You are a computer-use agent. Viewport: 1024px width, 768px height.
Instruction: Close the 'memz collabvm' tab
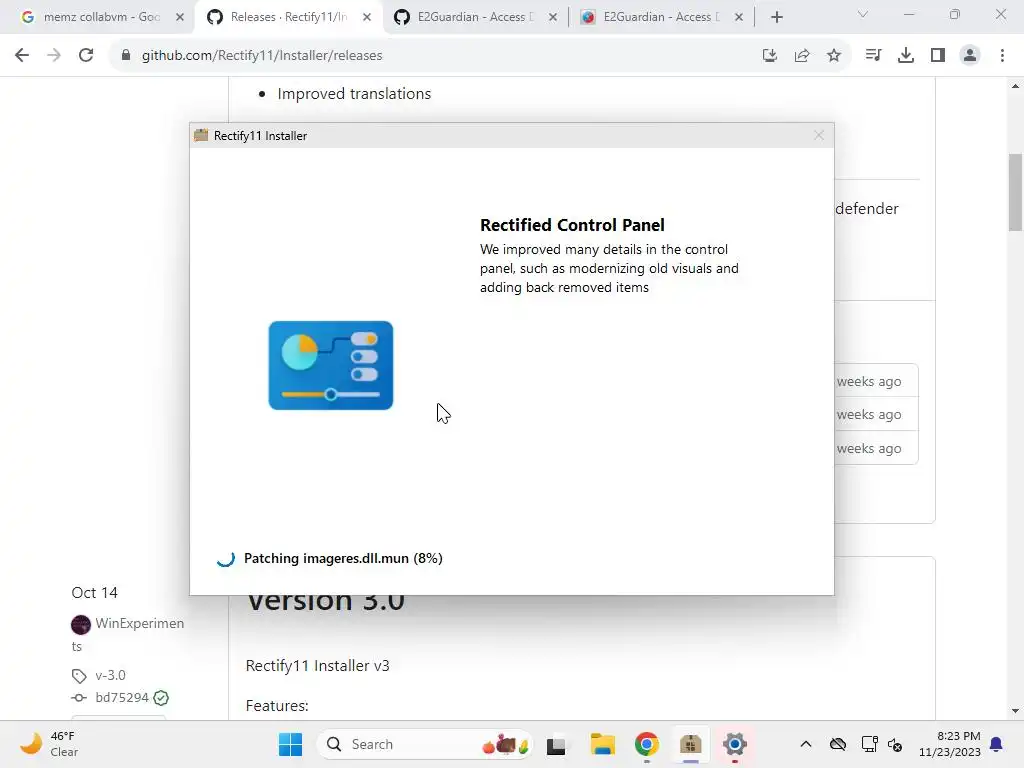[180, 18]
